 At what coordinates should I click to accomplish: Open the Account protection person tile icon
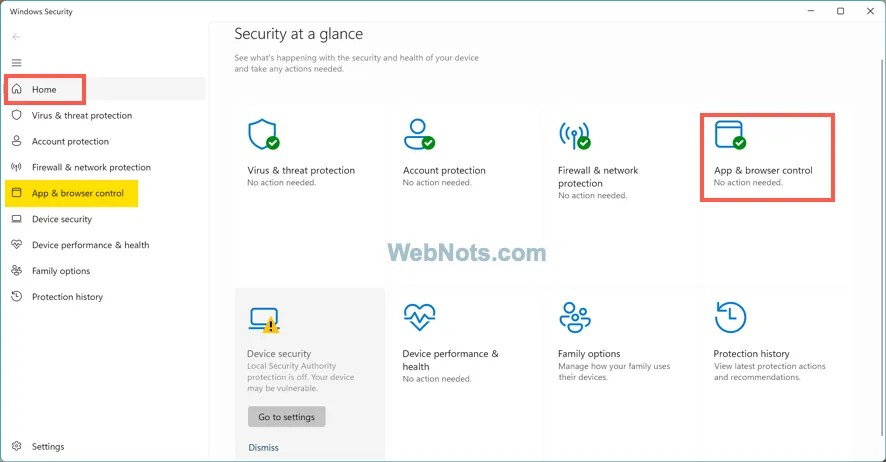tap(419, 134)
